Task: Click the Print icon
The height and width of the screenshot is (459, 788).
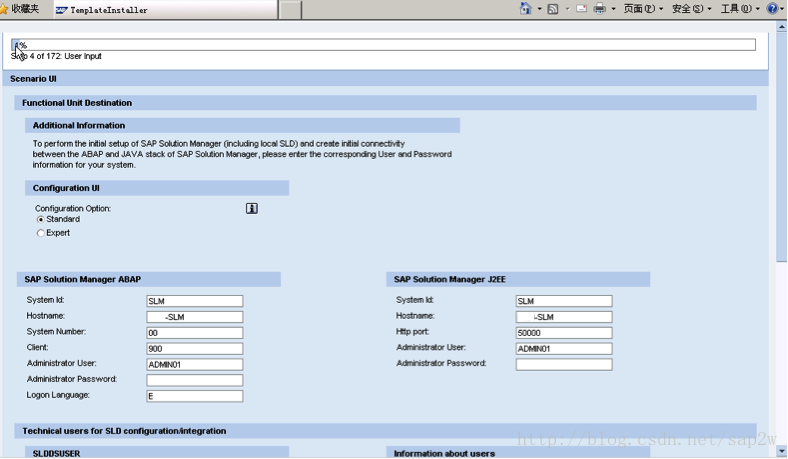Action: [600, 9]
